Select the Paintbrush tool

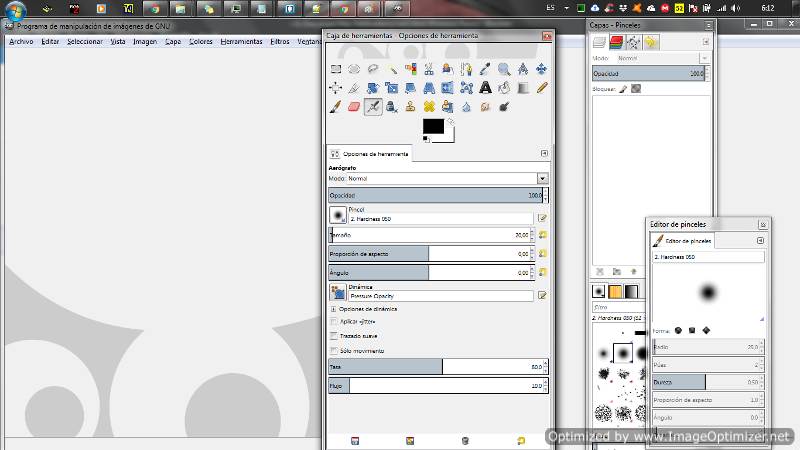tap(336, 107)
